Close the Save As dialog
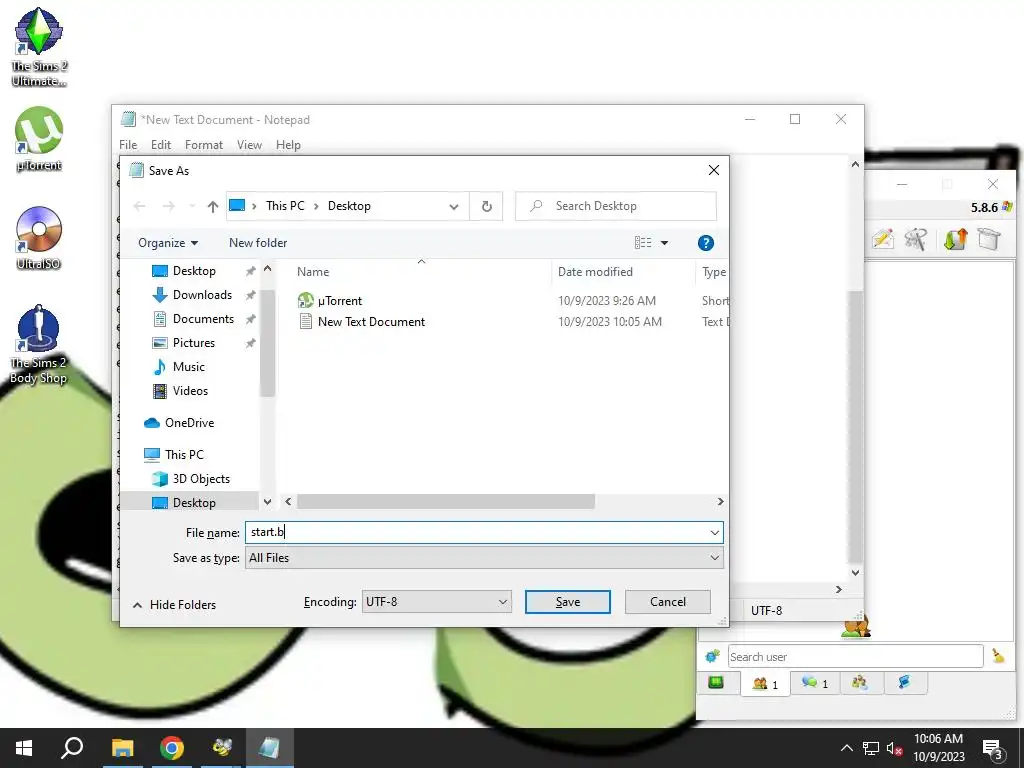 [x=714, y=170]
